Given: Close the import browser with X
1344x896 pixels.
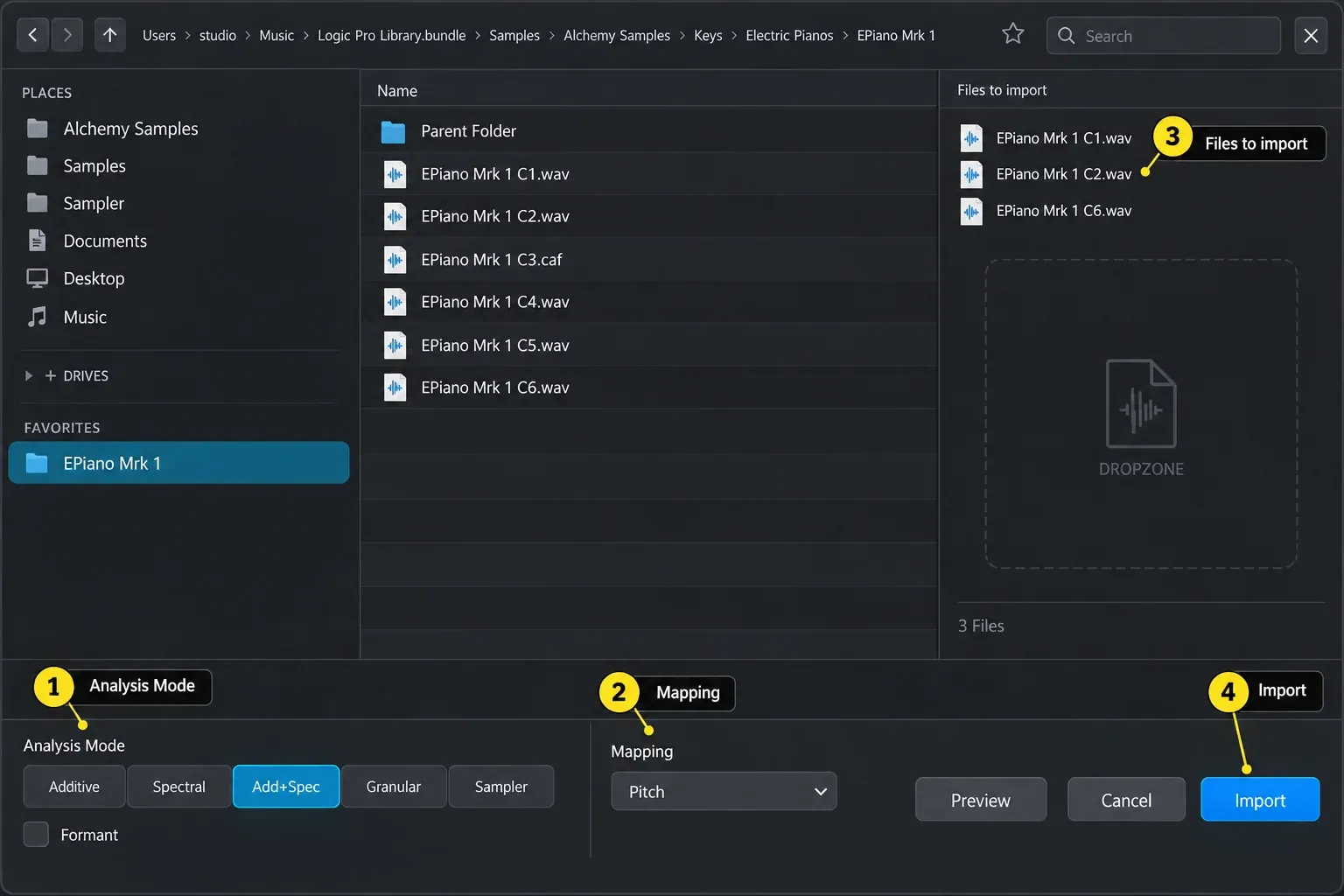Looking at the screenshot, I should [x=1311, y=35].
